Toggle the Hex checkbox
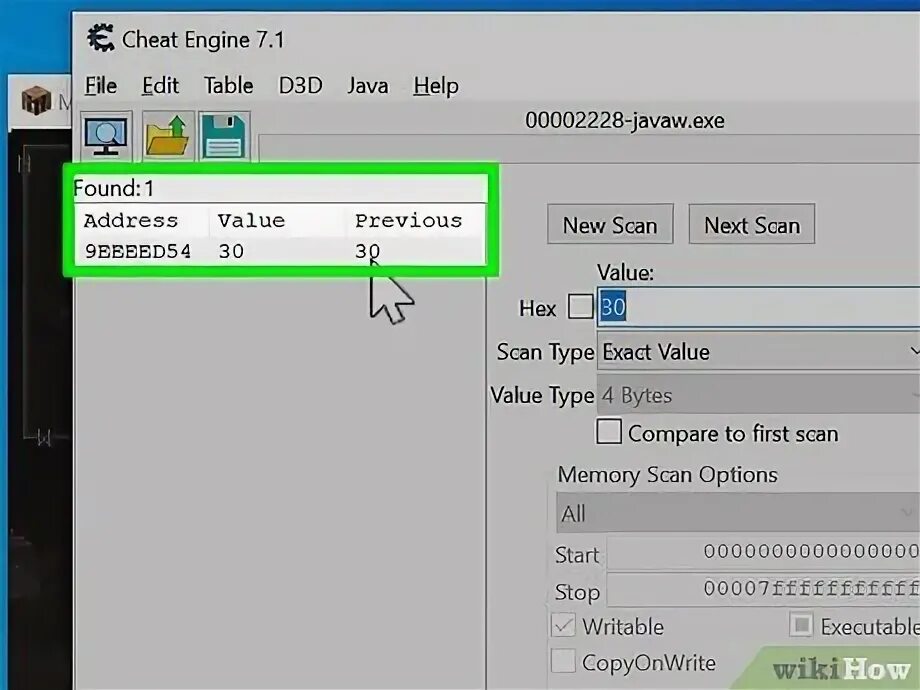920x690 pixels. pyautogui.click(x=580, y=307)
